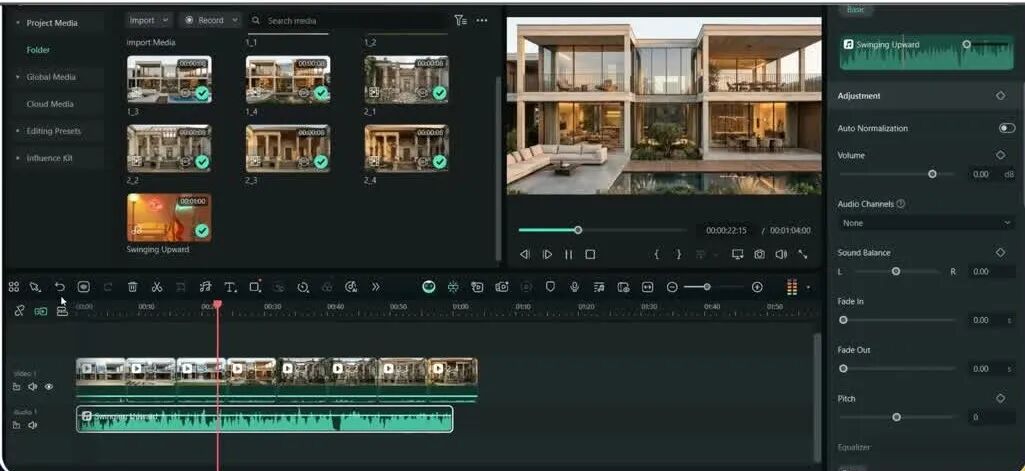Click the Sound Balance slider handle
Screen dimensions: 1025x471
[896, 271]
